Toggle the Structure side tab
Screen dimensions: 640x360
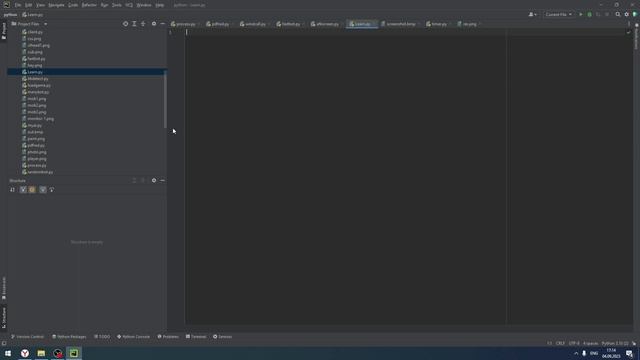click(4, 318)
